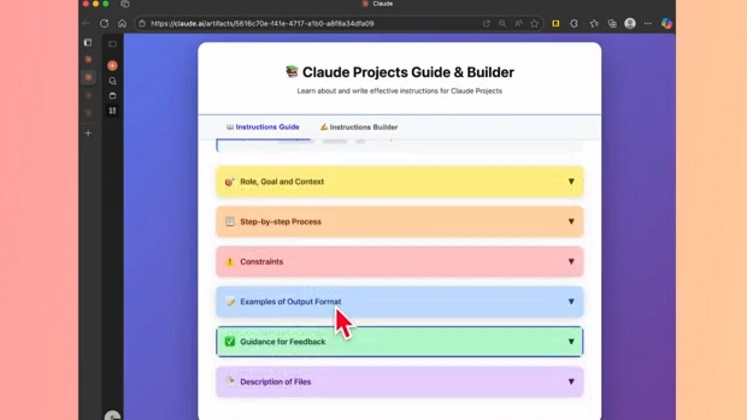This screenshot has width=747, height=420.
Task: Expand Description of Files arrow
Action: 571,381
